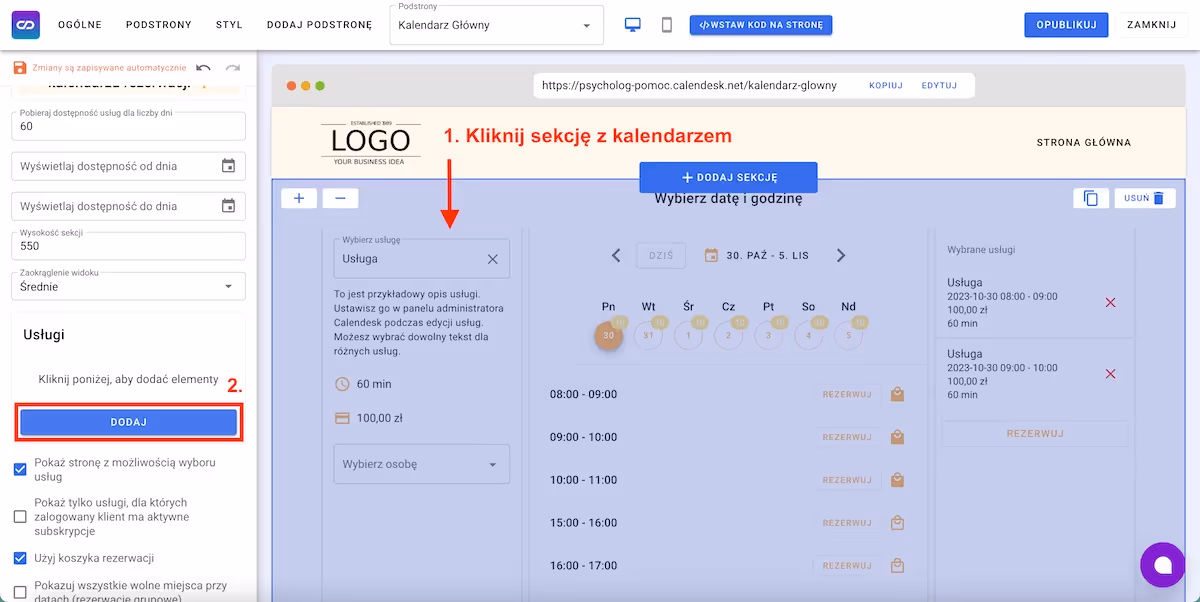Open the Styl menu
The width and height of the screenshot is (1200, 602).
(x=229, y=25)
